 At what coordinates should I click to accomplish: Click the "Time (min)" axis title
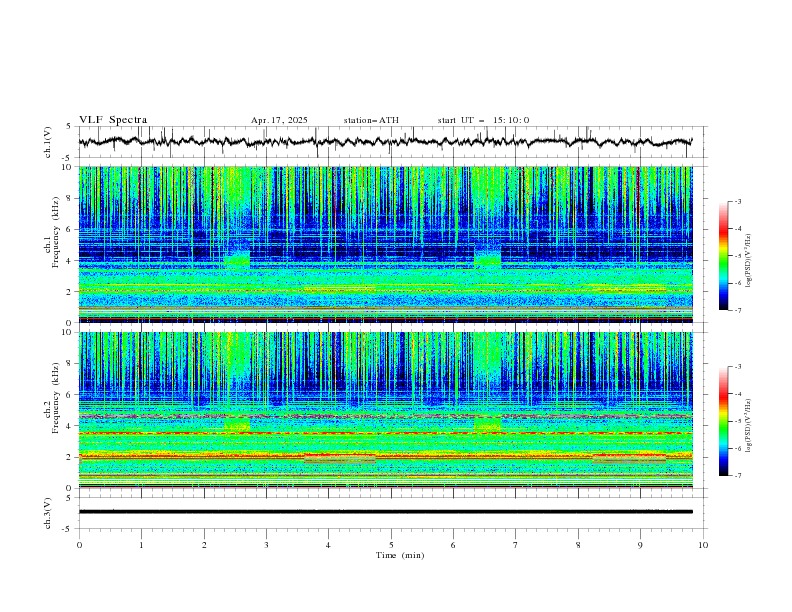point(400,555)
